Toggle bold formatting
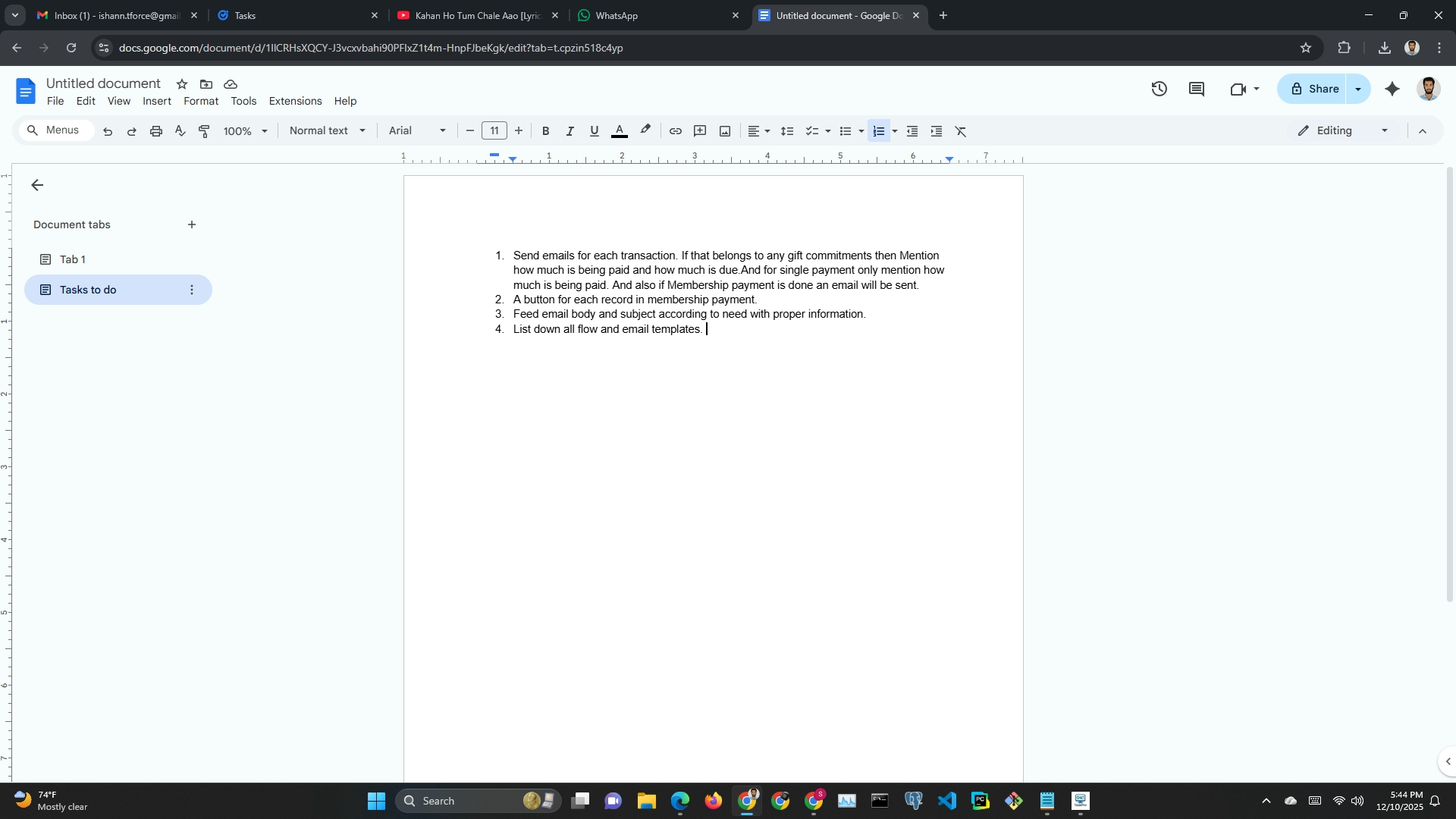1456x819 pixels. 545,131
